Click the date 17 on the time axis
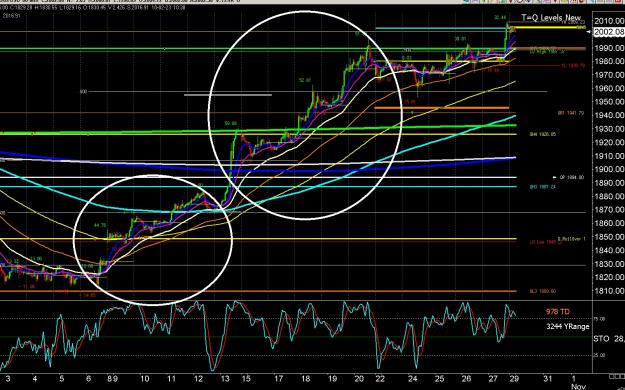 tap(278, 379)
